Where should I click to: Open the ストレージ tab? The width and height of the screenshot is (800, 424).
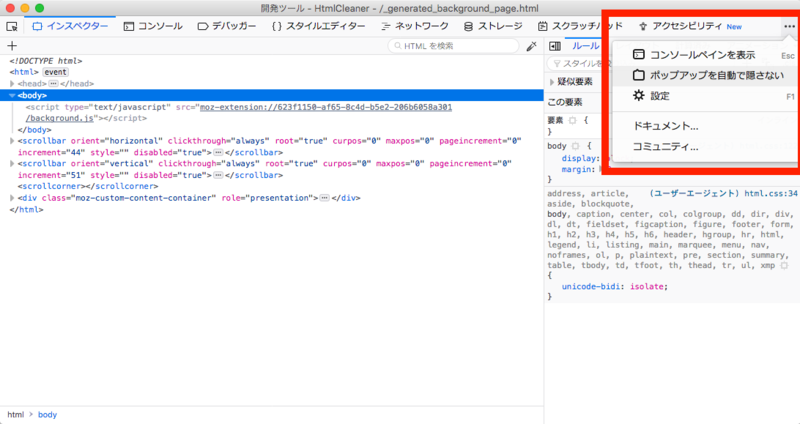click(x=493, y=26)
